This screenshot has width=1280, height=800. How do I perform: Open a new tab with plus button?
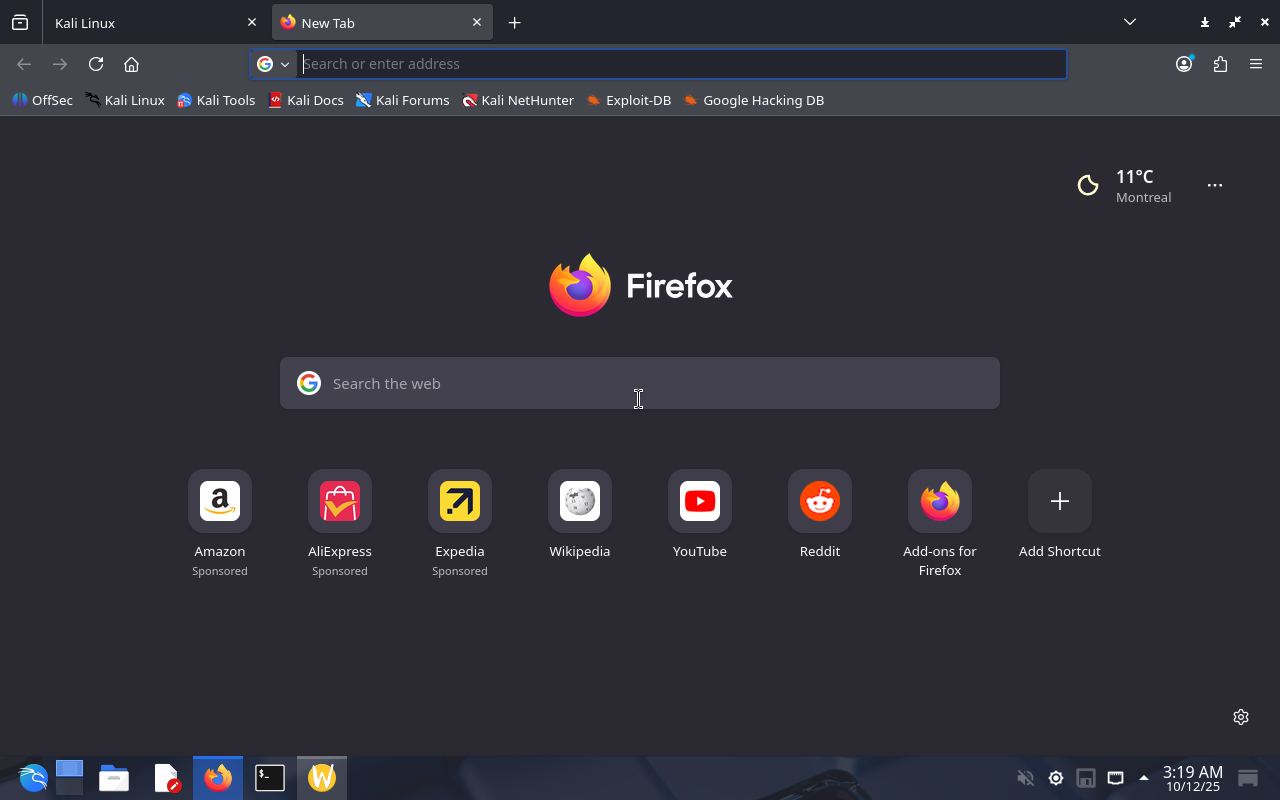[514, 22]
